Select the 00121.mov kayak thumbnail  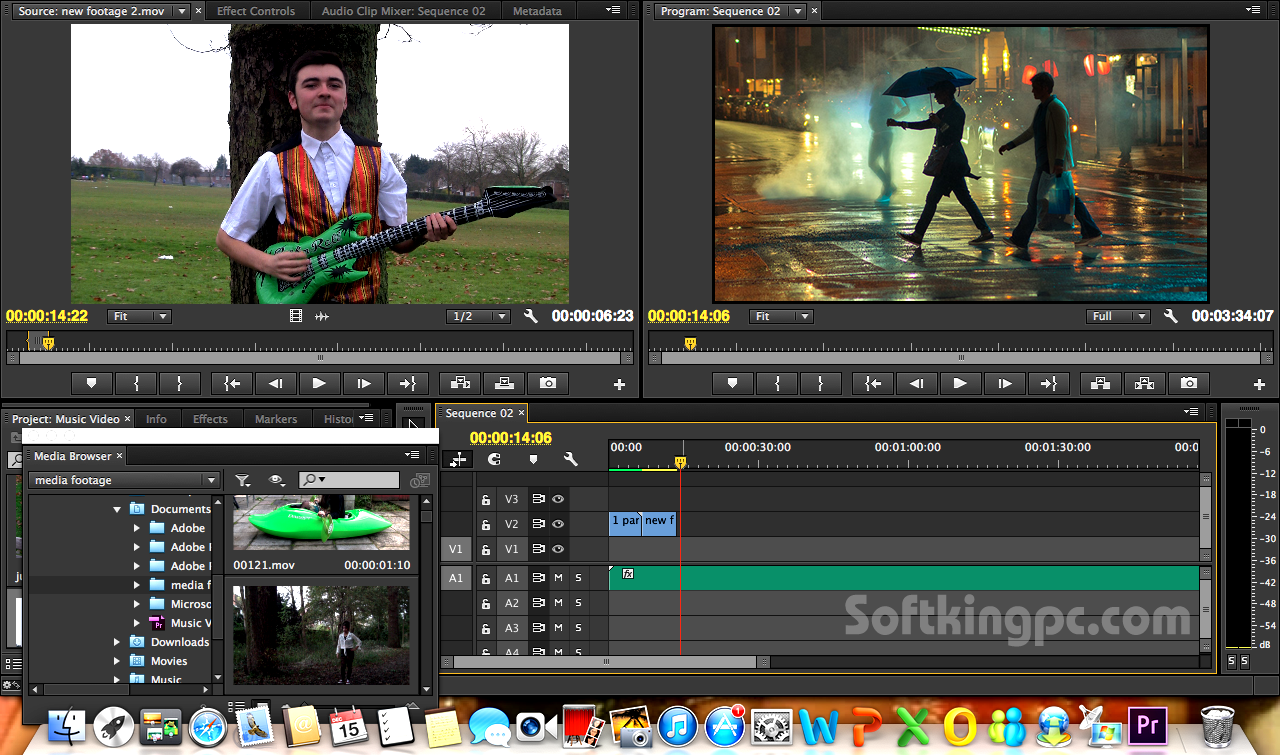pyautogui.click(x=321, y=522)
